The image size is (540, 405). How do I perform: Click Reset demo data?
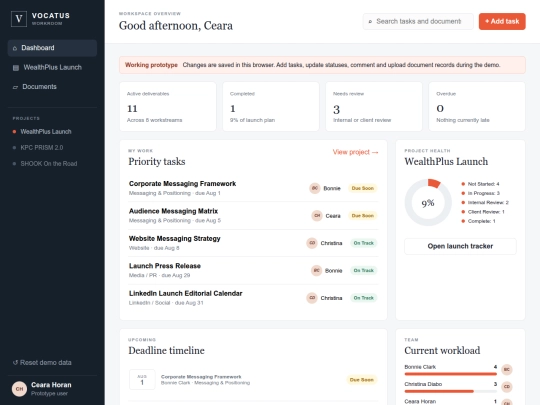click(x=42, y=362)
